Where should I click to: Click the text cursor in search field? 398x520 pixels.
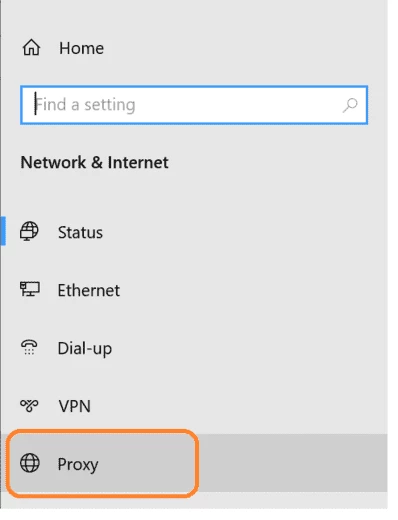pyautogui.click(x=35, y=104)
